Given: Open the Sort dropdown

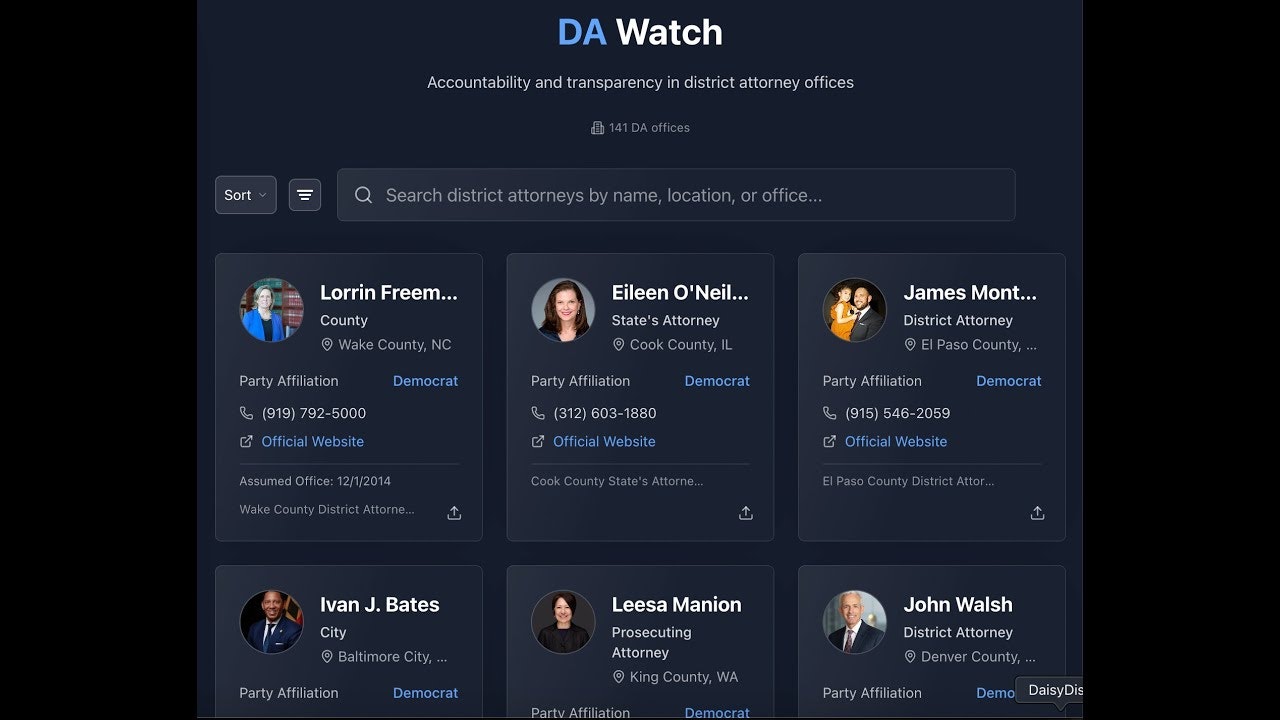Looking at the screenshot, I should (245, 194).
